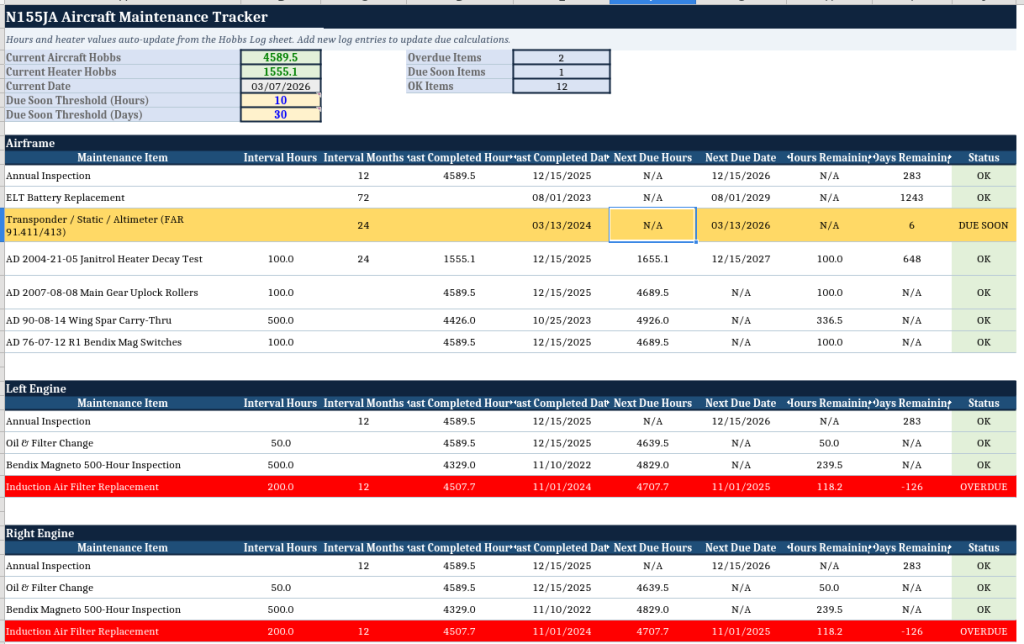Screen dimensions: 1024x644
Task: Click the Due Soon Items count cell
Action: click(x=561, y=72)
